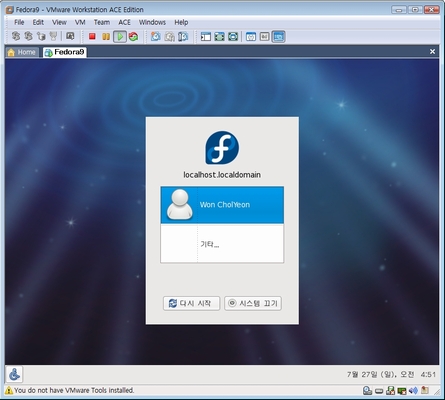Screen dimensions: 445x400
Task: Click the Fedora logo in login dialog
Action: [222, 147]
